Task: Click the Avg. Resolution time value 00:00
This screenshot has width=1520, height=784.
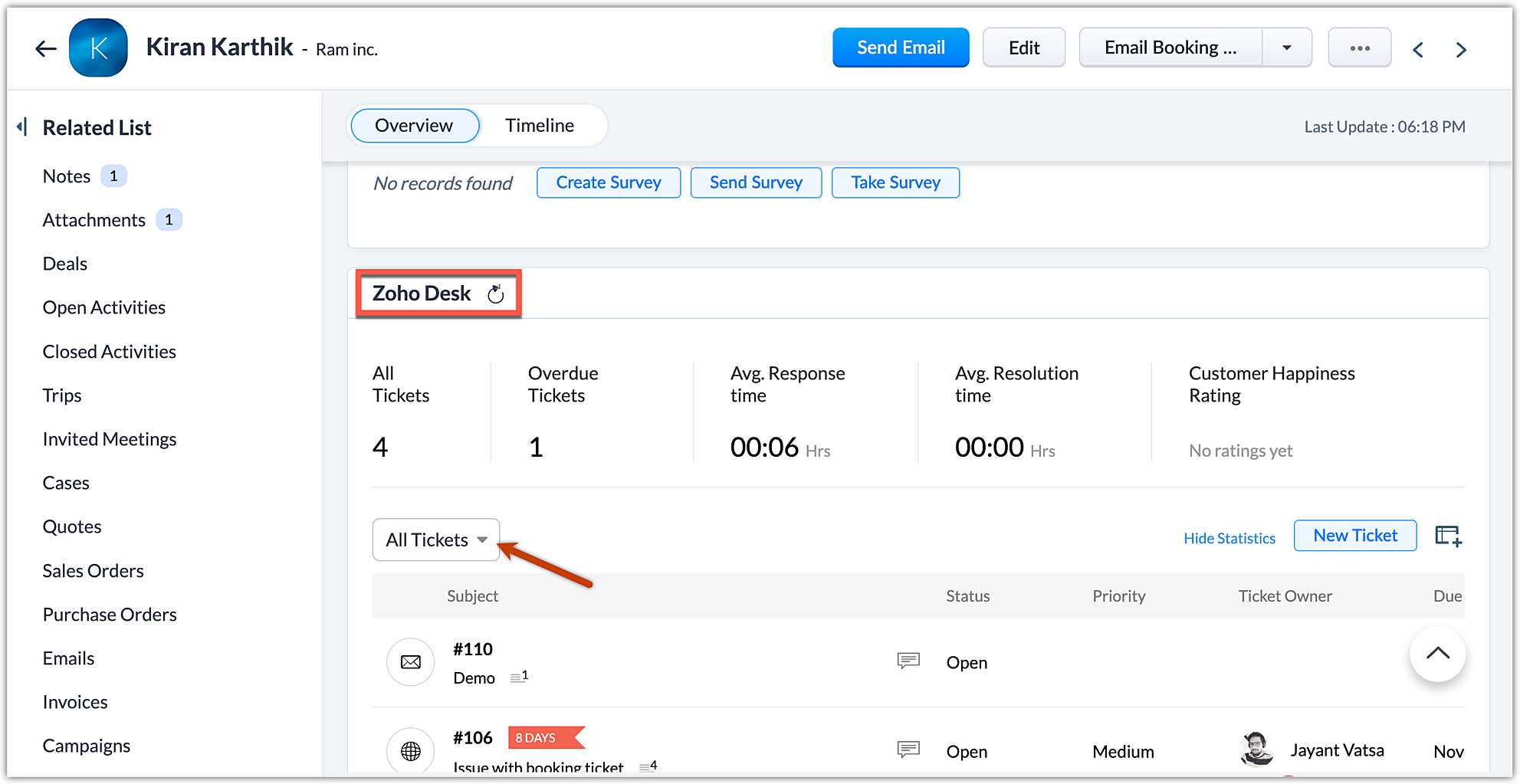Action: pyautogui.click(x=990, y=447)
